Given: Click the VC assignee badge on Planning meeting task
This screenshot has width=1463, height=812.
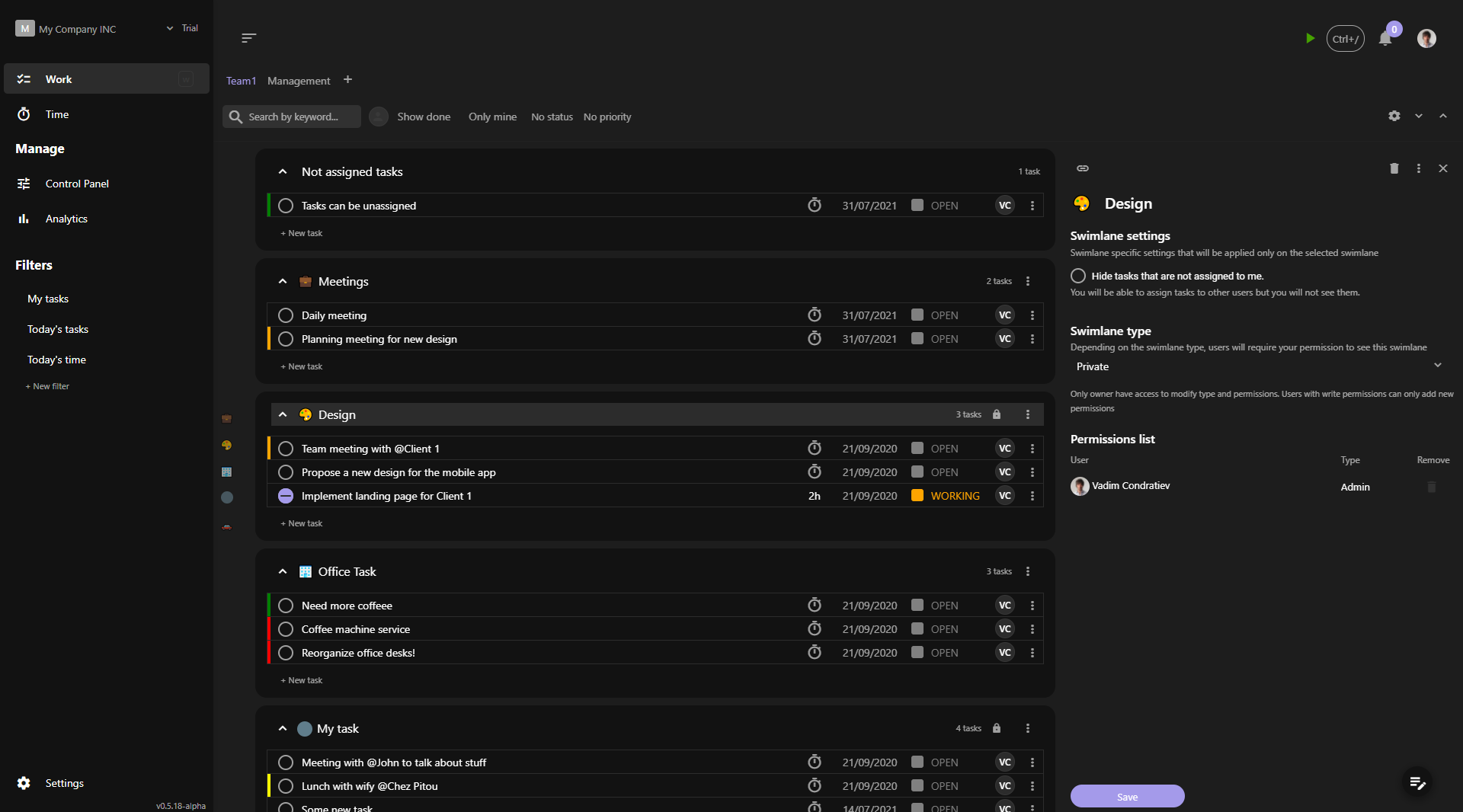Looking at the screenshot, I should [x=1005, y=338].
